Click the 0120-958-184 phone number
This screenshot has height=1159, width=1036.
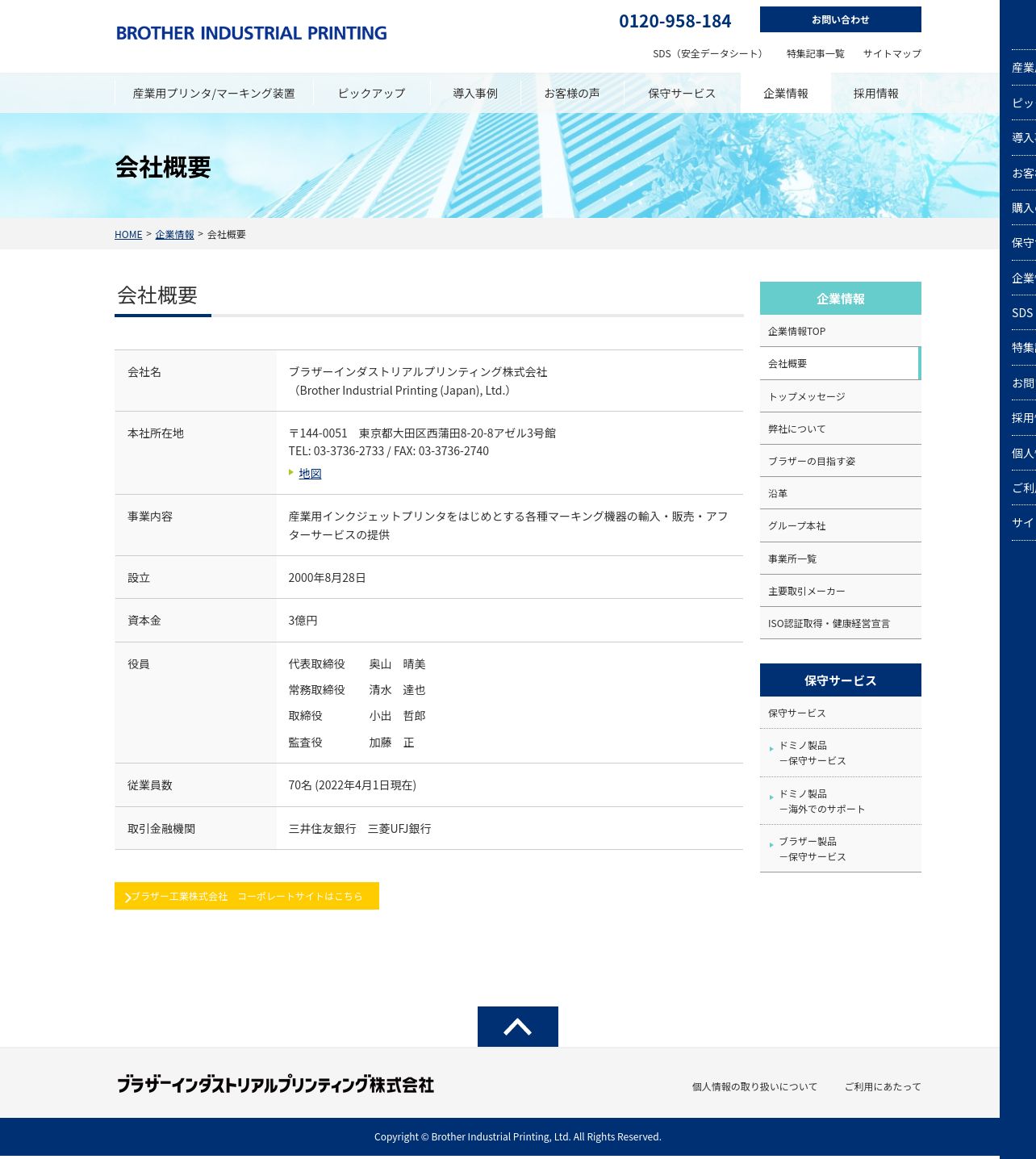click(675, 21)
